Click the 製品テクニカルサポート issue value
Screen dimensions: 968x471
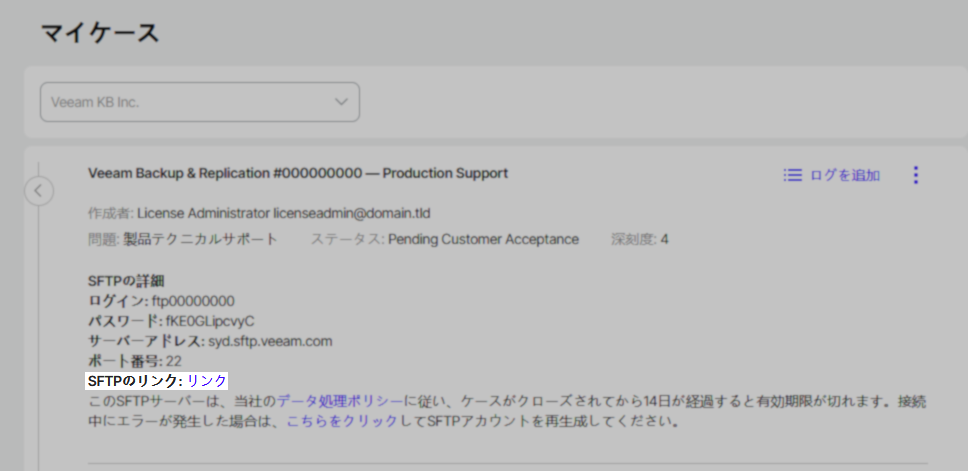pos(201,240)
